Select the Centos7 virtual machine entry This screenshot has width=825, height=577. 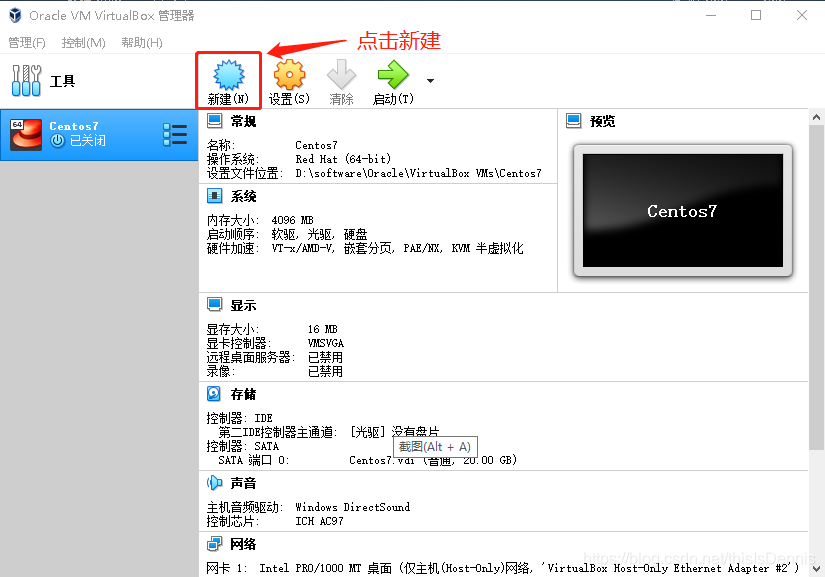[x=99, y=135]
